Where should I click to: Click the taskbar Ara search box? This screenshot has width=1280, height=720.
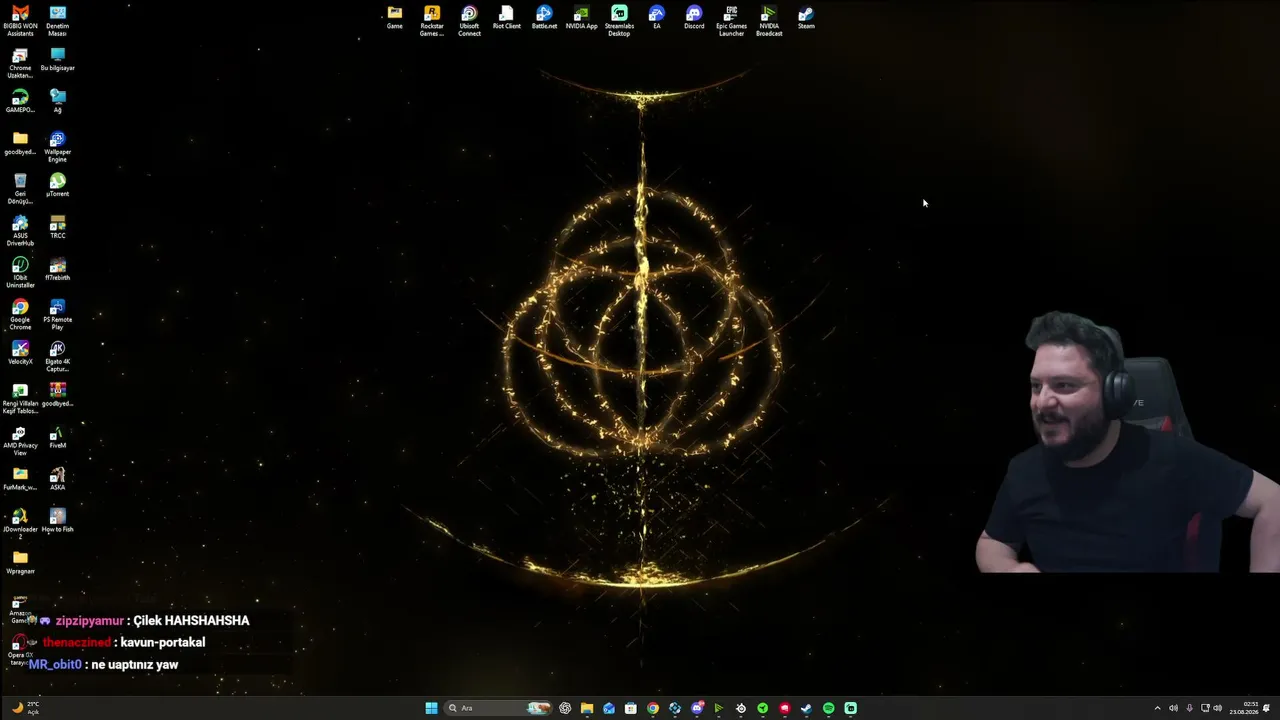[498, 708]
